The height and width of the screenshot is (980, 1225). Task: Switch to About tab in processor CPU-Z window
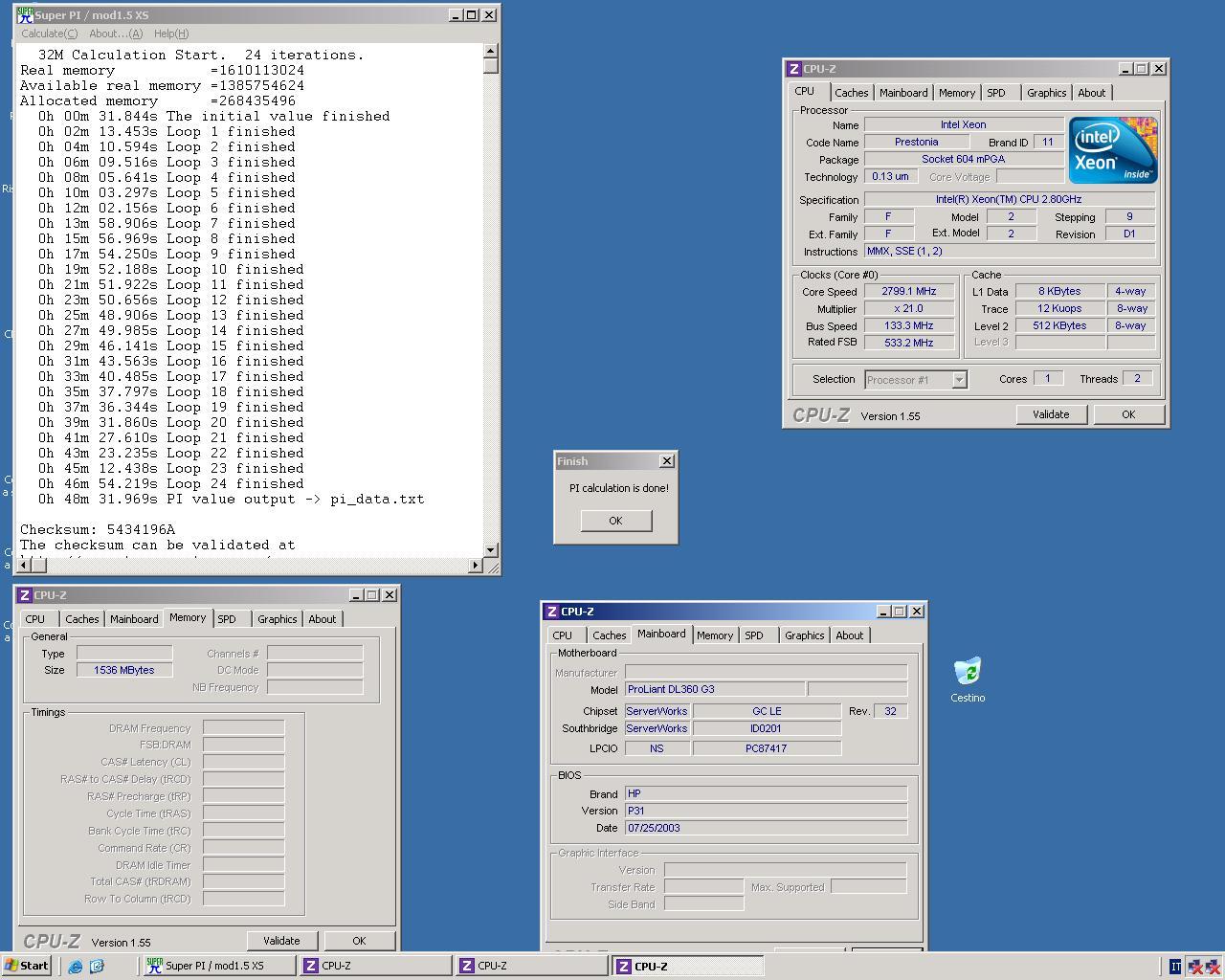1092,93
